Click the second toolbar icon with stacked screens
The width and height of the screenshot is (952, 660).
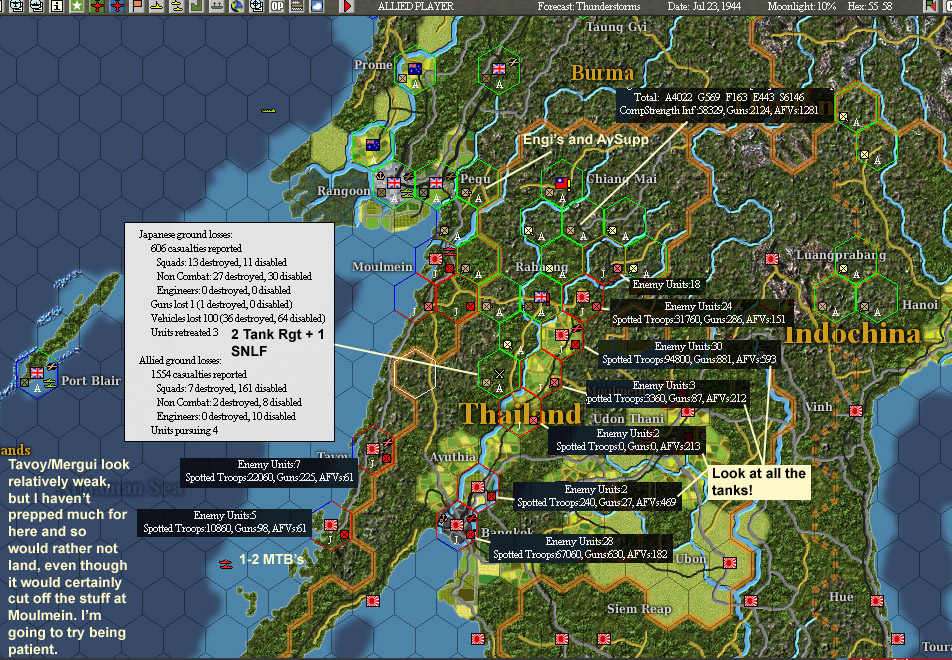coord(17,6)
